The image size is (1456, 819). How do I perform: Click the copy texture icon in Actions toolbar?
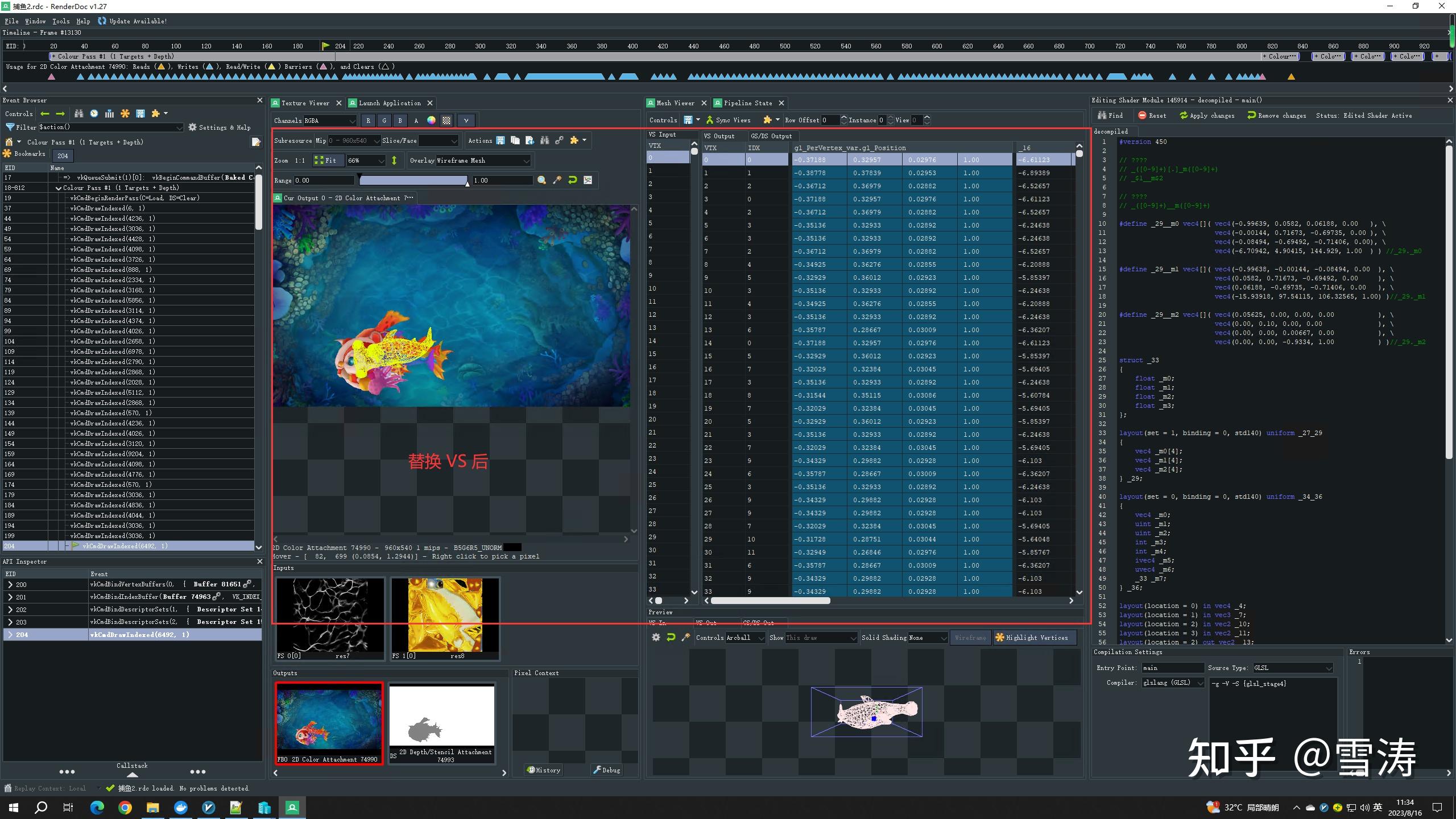click(x=515, y=140)
